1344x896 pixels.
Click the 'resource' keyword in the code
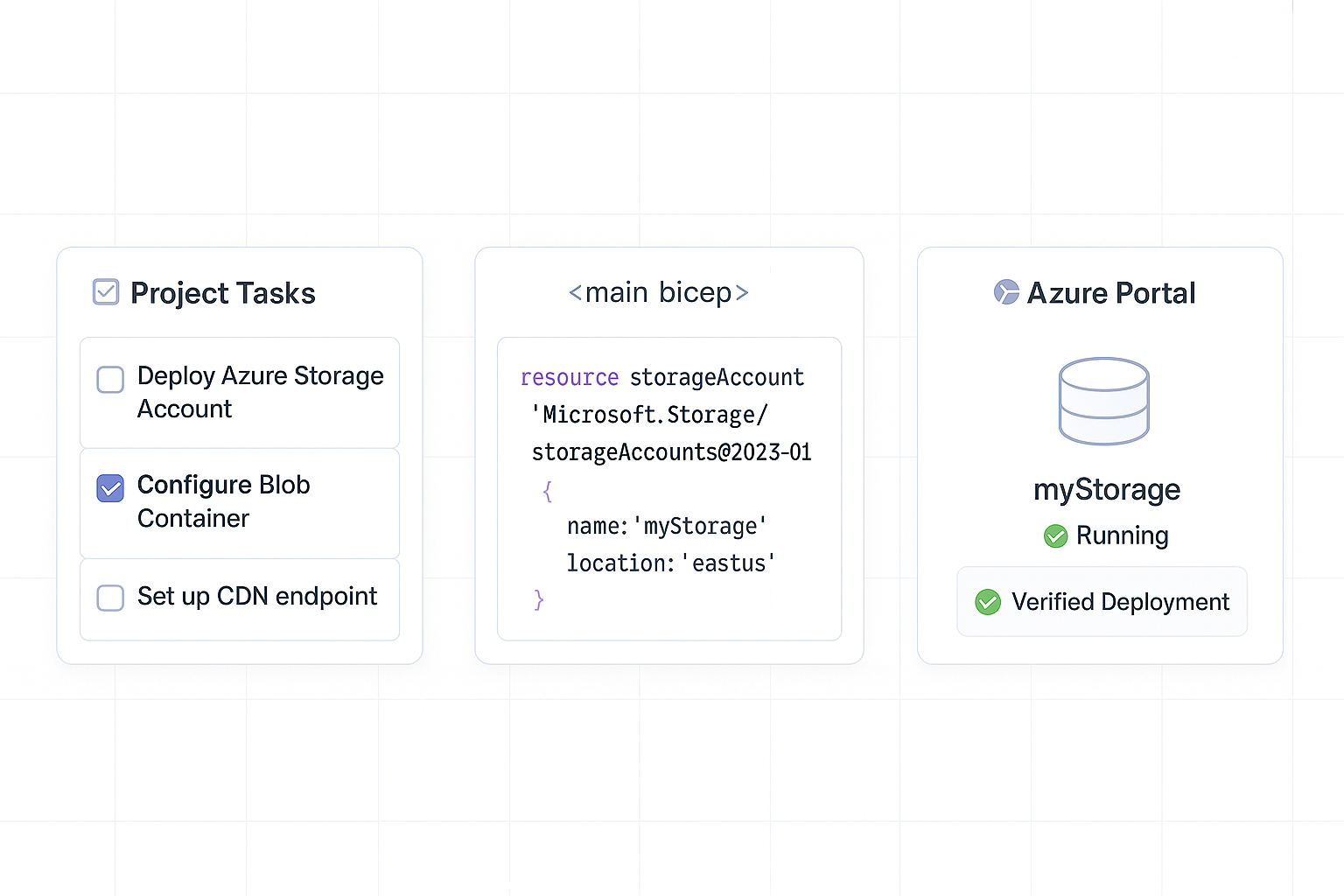pos(570,377)
